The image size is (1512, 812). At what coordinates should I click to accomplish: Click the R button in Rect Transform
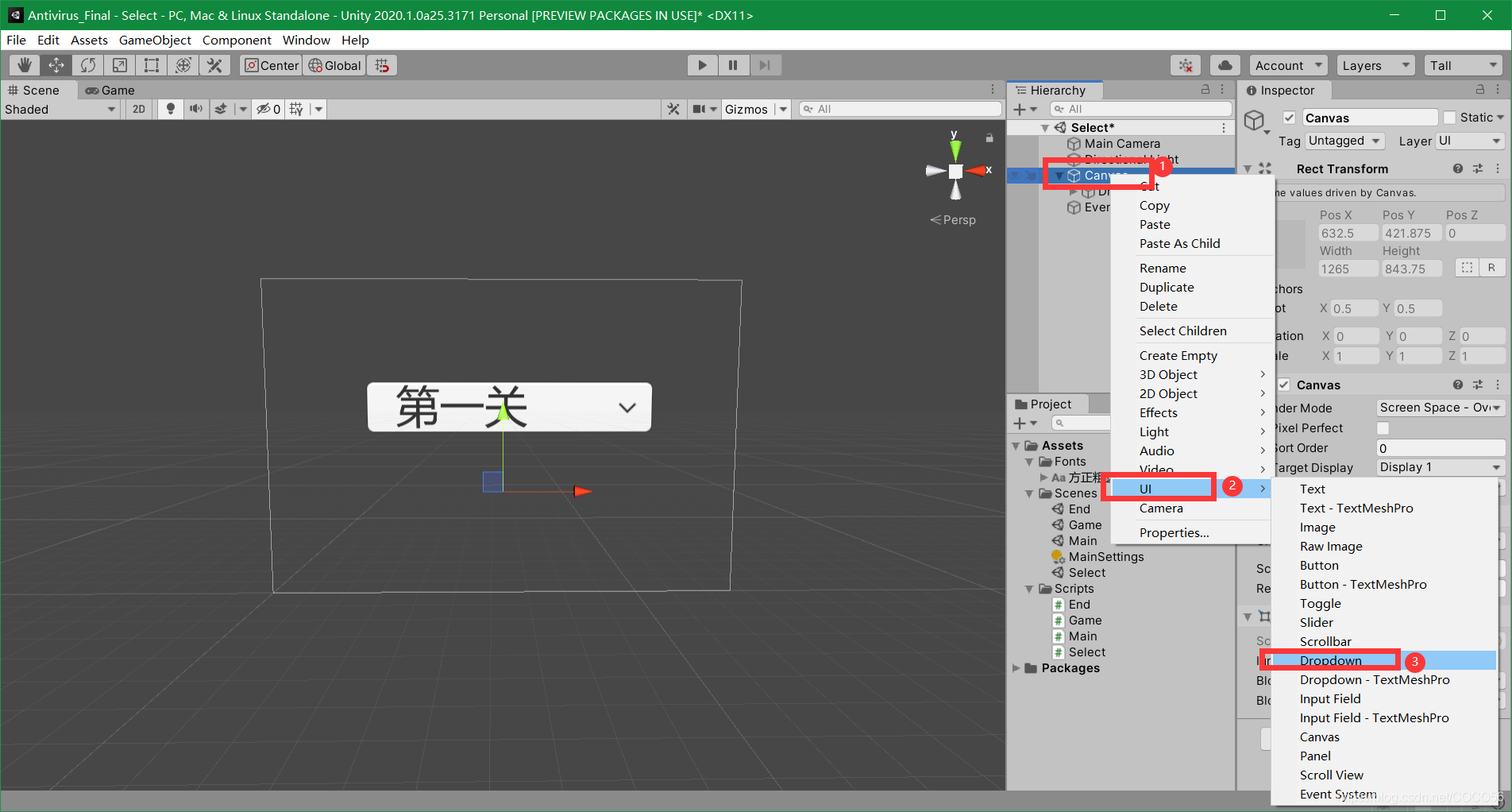click(1491, 268)
